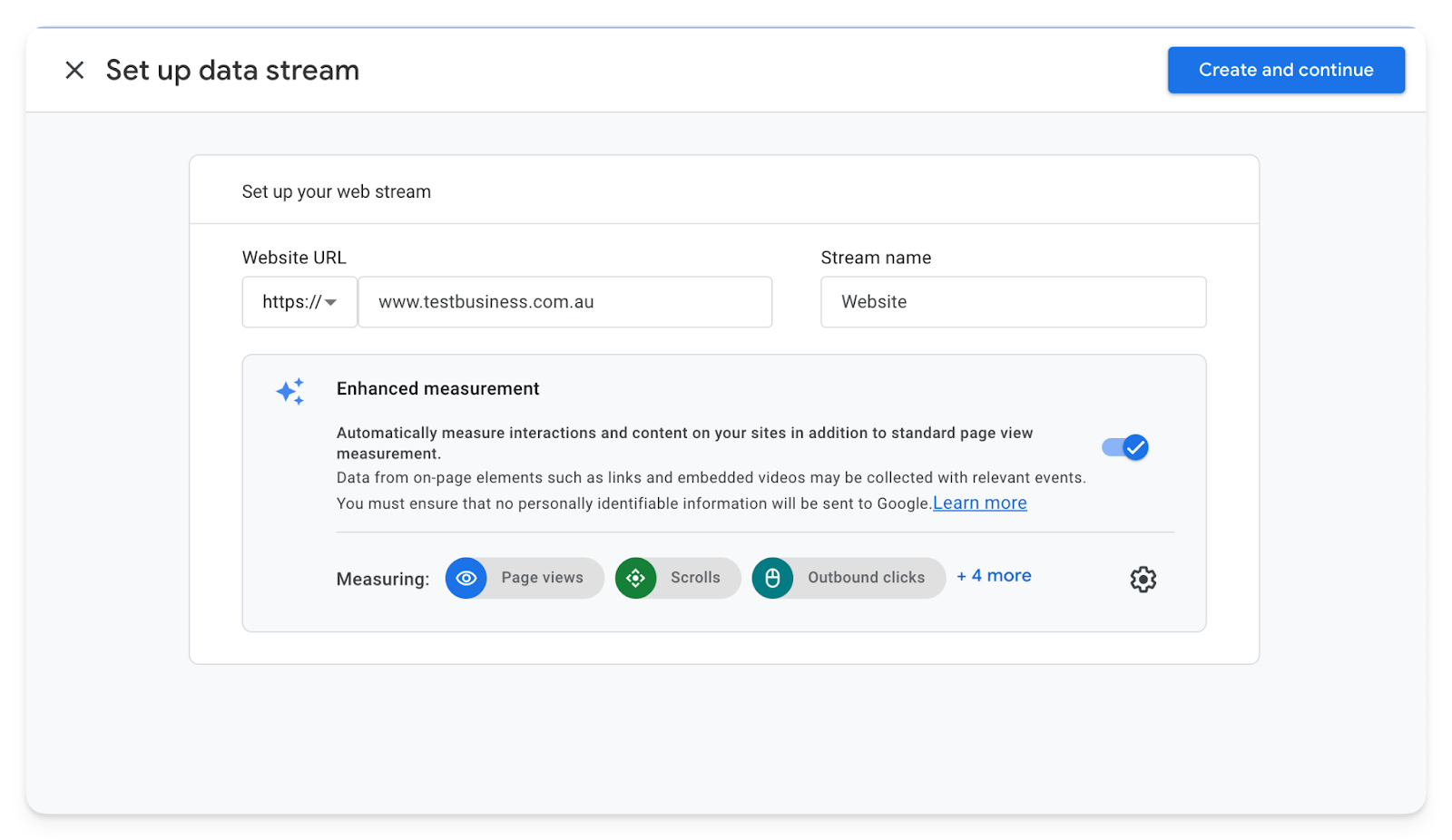Click the Website URL label
Image resolution: width=1452 pixels, height=840 pixels.
coord(294,258)
